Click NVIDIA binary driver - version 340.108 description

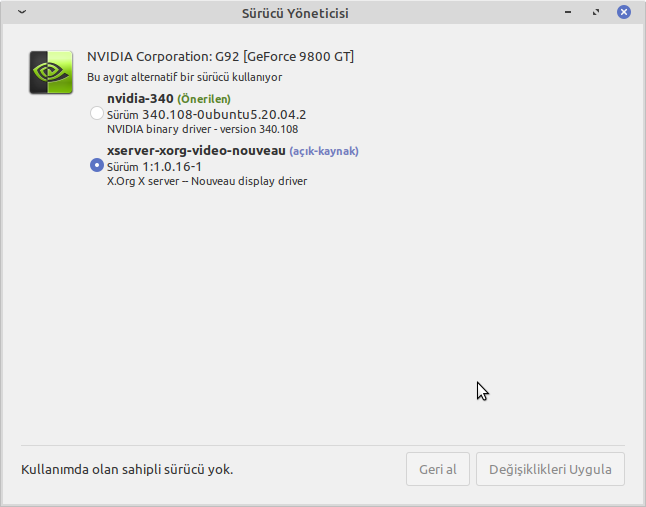(x=202, y=129)
